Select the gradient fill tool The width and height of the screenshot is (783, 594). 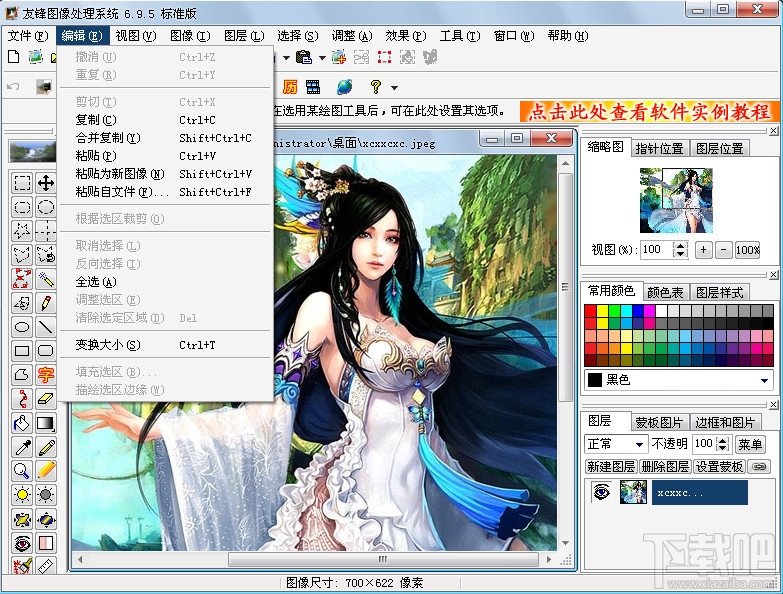click(x=46, y=423)
